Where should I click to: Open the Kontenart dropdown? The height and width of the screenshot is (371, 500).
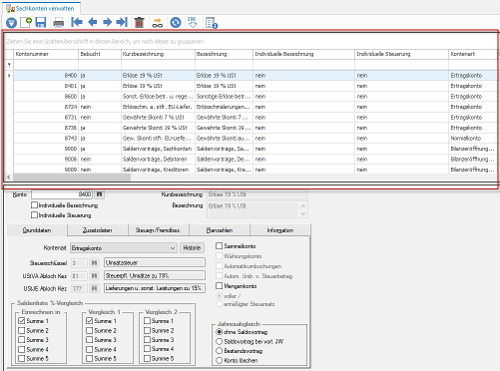(124, 248)
